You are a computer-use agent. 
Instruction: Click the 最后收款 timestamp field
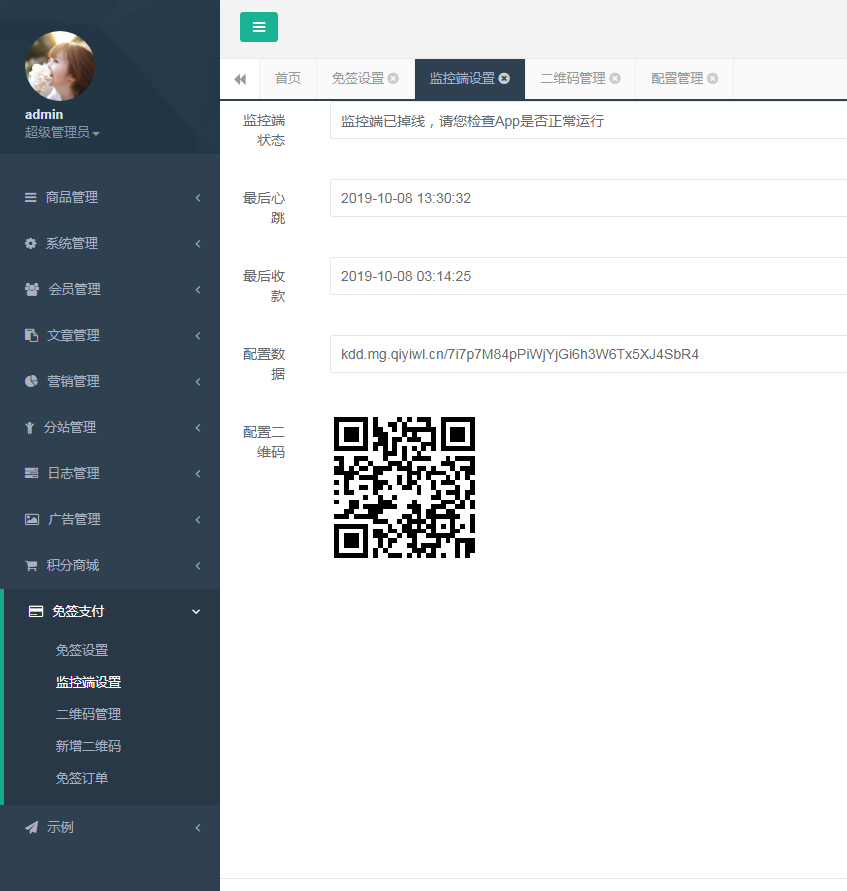click(588, 276)
